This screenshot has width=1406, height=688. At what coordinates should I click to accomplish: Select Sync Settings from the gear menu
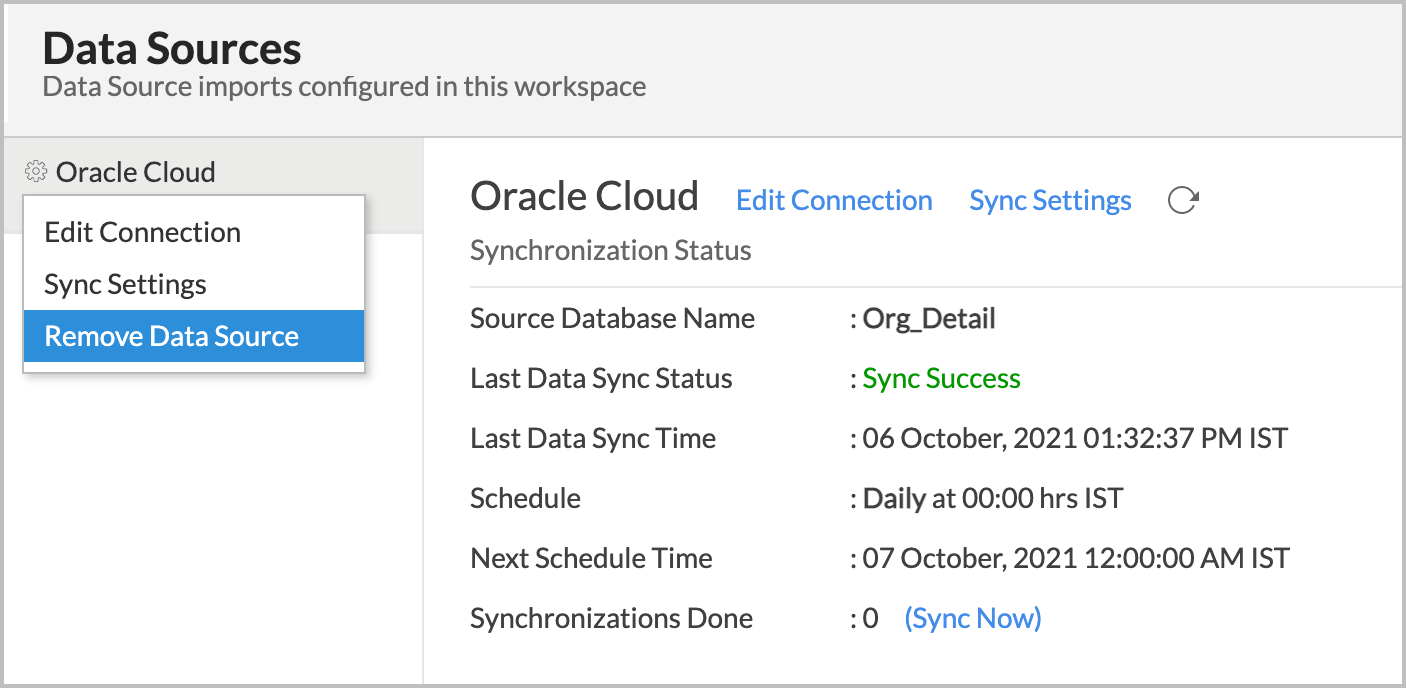pyautogui.click(x=123, y=284)
